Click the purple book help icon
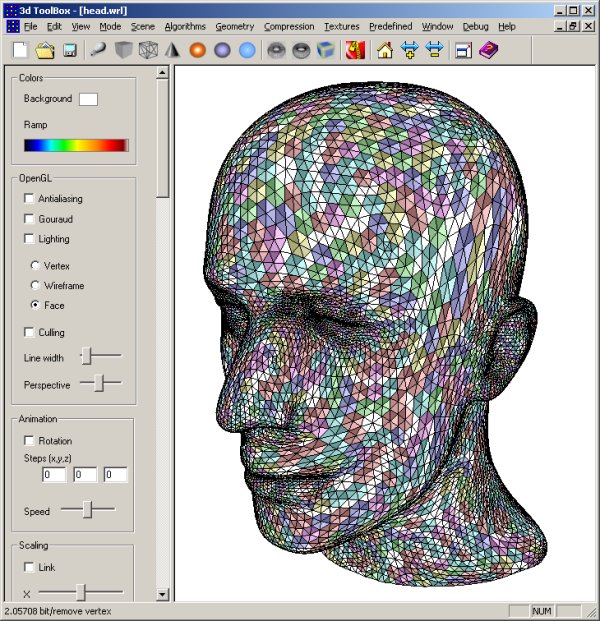Image resolution: width=600 pixels, height=621 pixels. 487,50
